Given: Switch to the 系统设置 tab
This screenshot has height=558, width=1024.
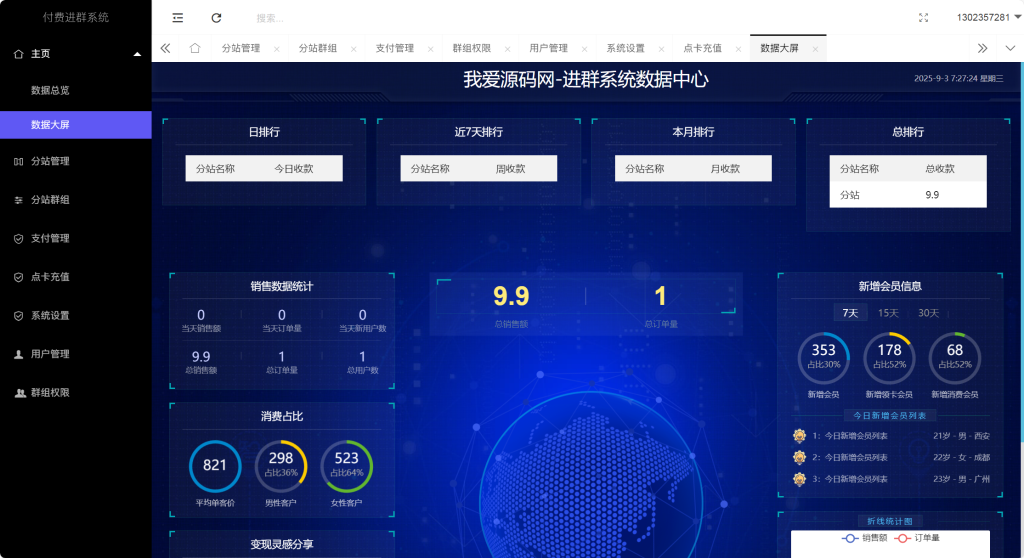Looking at the screenshot, I should tap(626, 48).
